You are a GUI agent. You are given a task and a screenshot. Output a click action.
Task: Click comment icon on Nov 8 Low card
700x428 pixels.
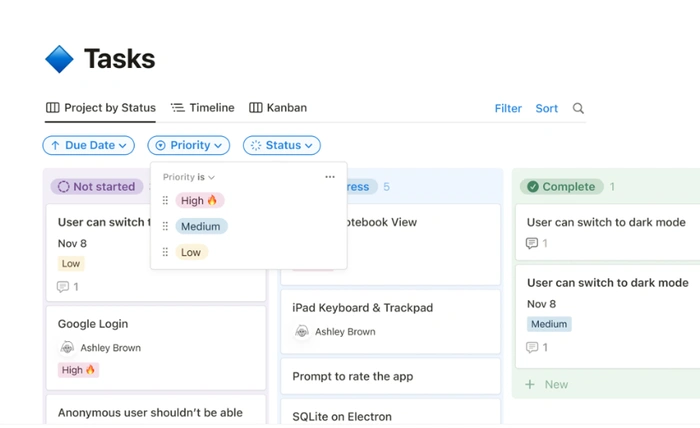[63, 287]
